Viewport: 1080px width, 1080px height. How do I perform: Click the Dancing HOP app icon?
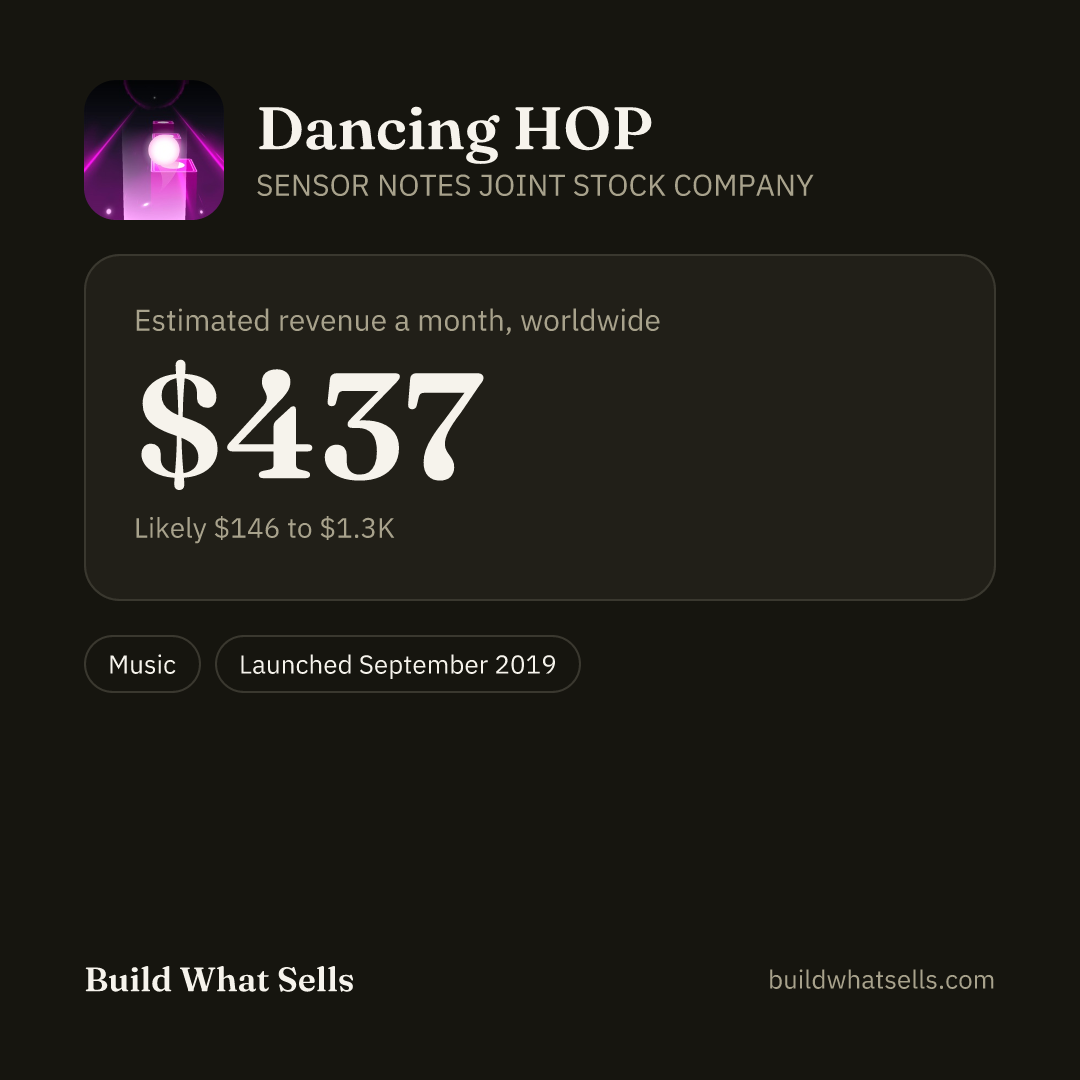pyautogui.click(x=154, y=150)
